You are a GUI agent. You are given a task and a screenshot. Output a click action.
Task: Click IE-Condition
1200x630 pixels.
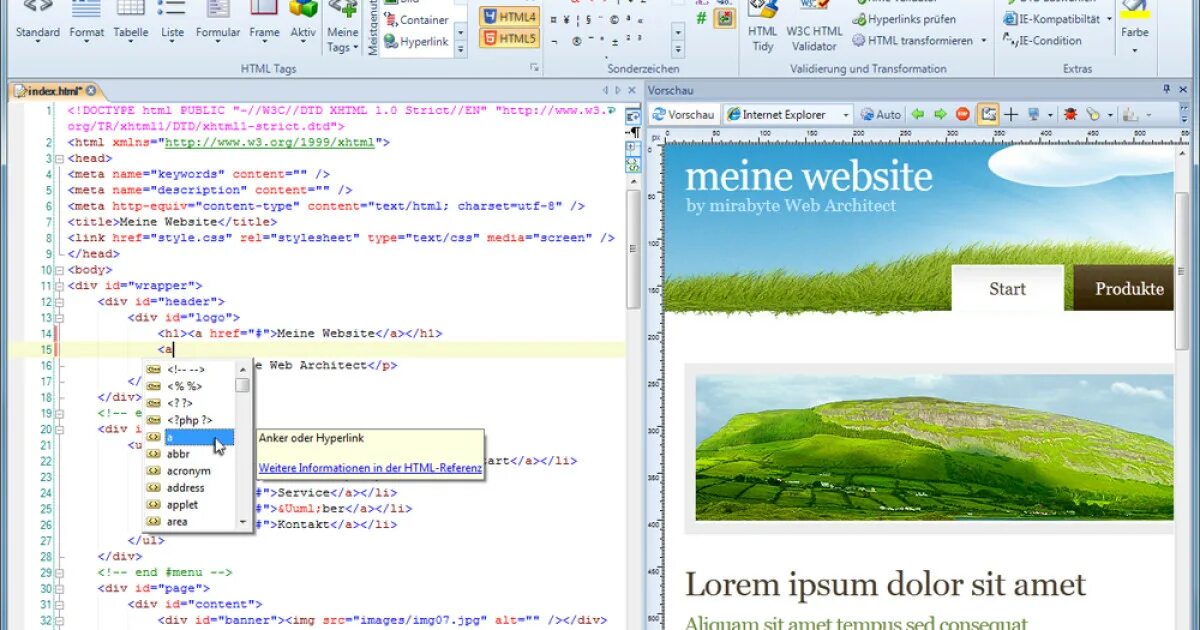pos(1043,41)
